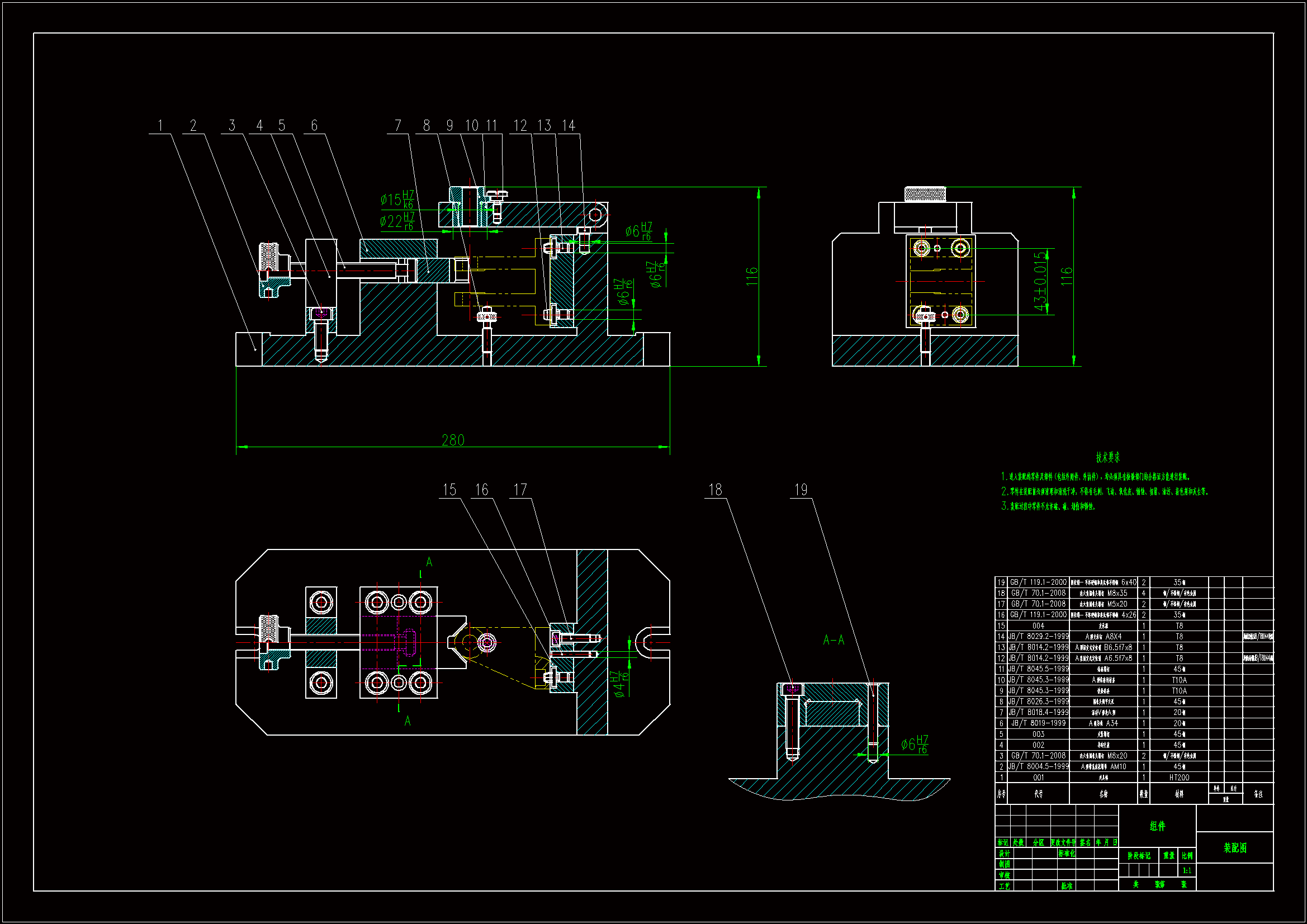Select the A-A section view label
The height and width of the screenshot is (924, 1307).
(834, 640)
